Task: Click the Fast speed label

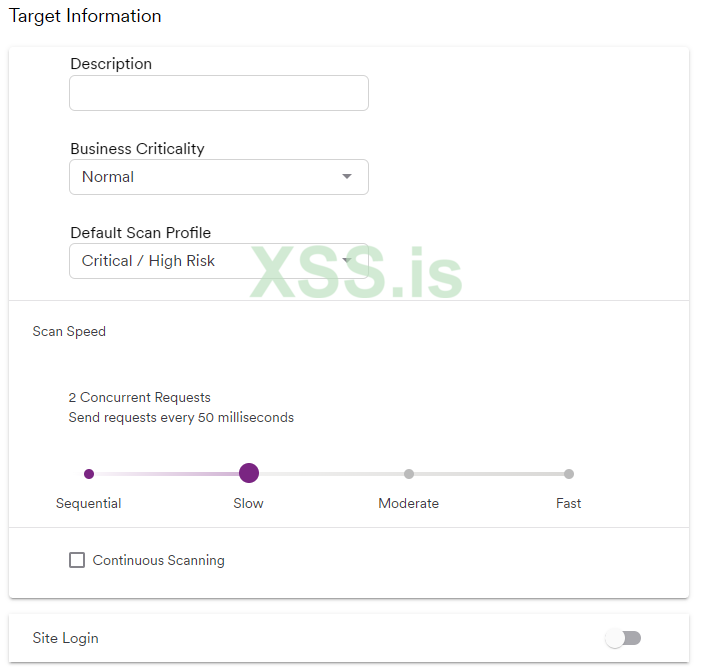Action: pyautogui.click(x=569, y=503)
